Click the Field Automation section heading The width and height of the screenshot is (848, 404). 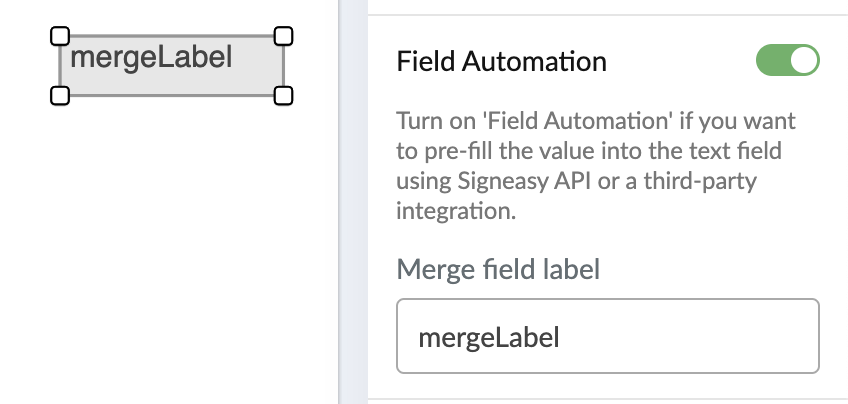501,62
